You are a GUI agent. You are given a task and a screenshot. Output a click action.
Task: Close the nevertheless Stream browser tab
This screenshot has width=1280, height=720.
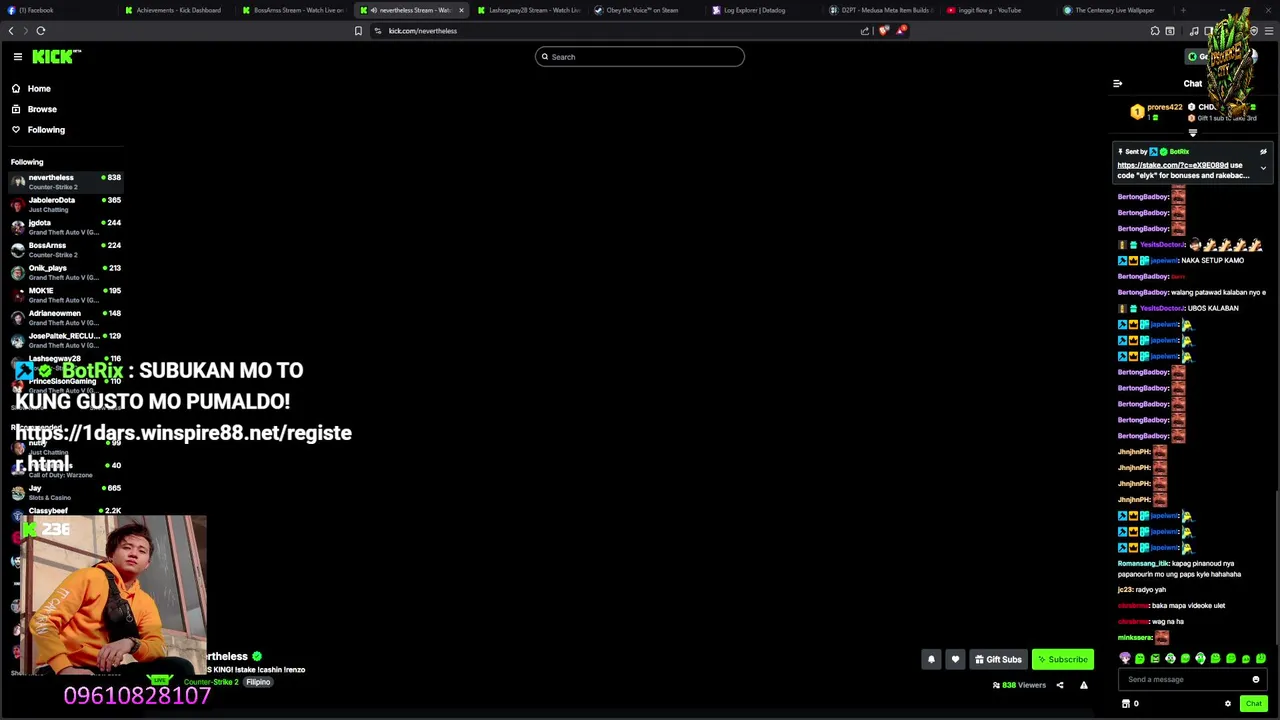(461, 10)
